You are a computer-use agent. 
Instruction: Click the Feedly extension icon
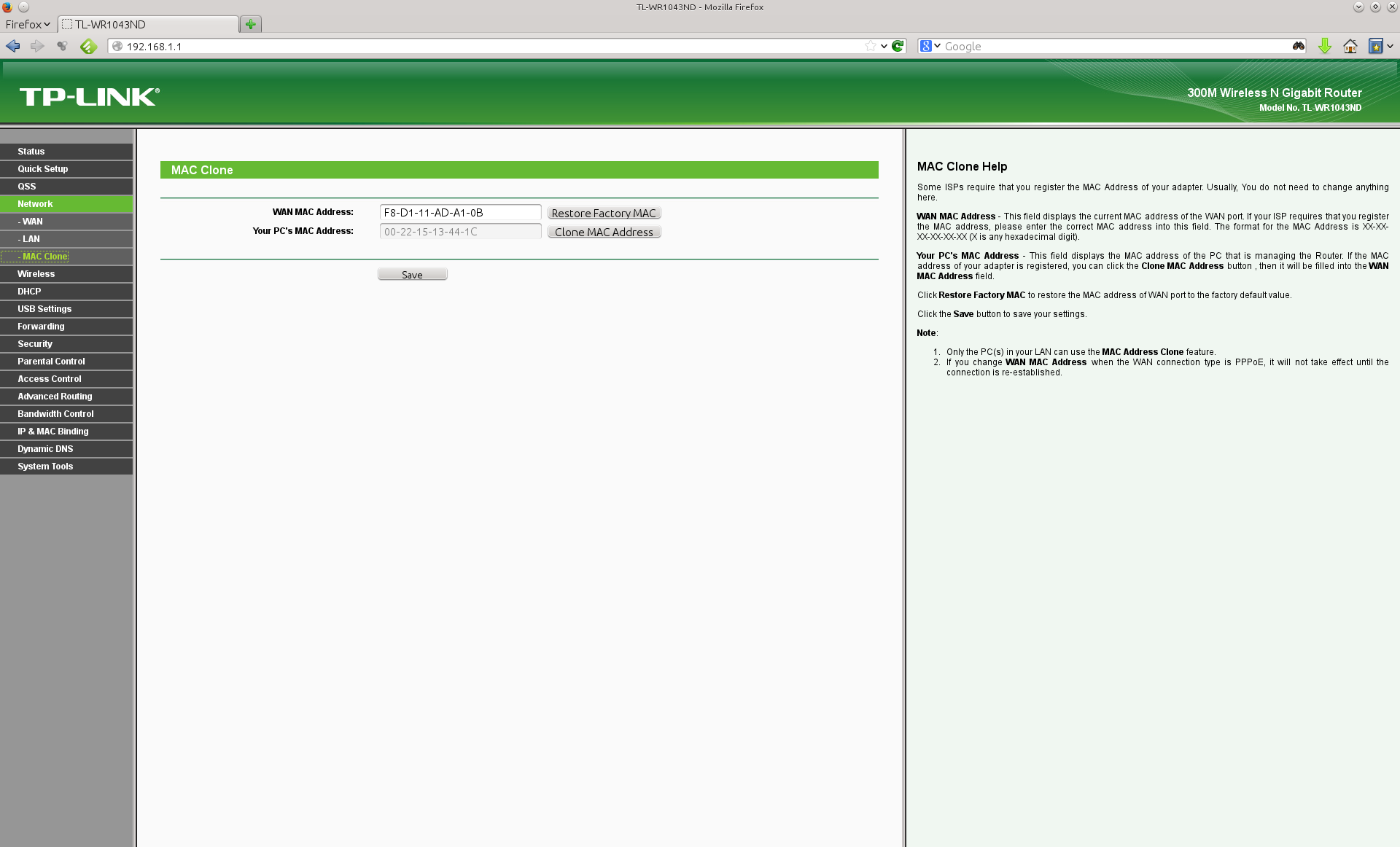click(88, 46)
